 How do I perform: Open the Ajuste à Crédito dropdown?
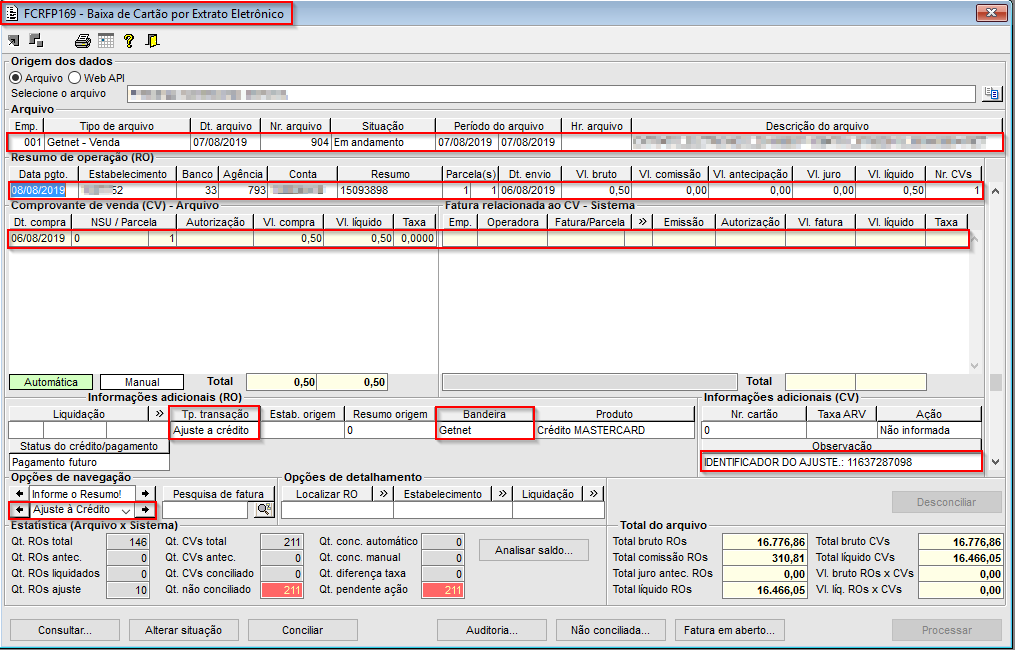coord(126,511)
